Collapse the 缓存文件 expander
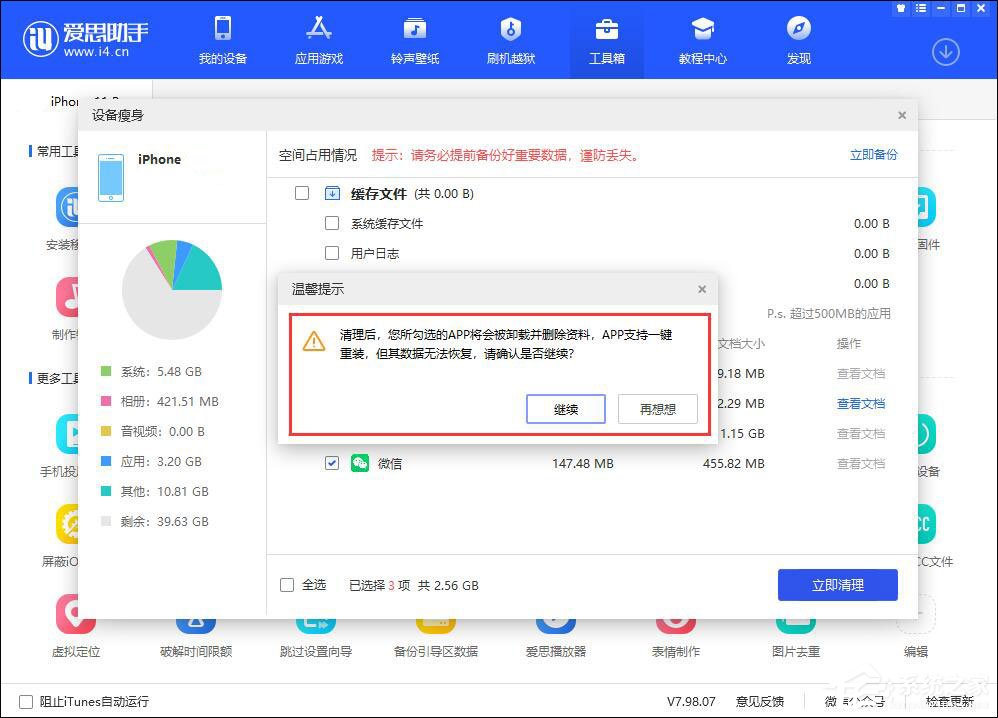The width and height of the screenshot is (998, 718). click(332, 193)
